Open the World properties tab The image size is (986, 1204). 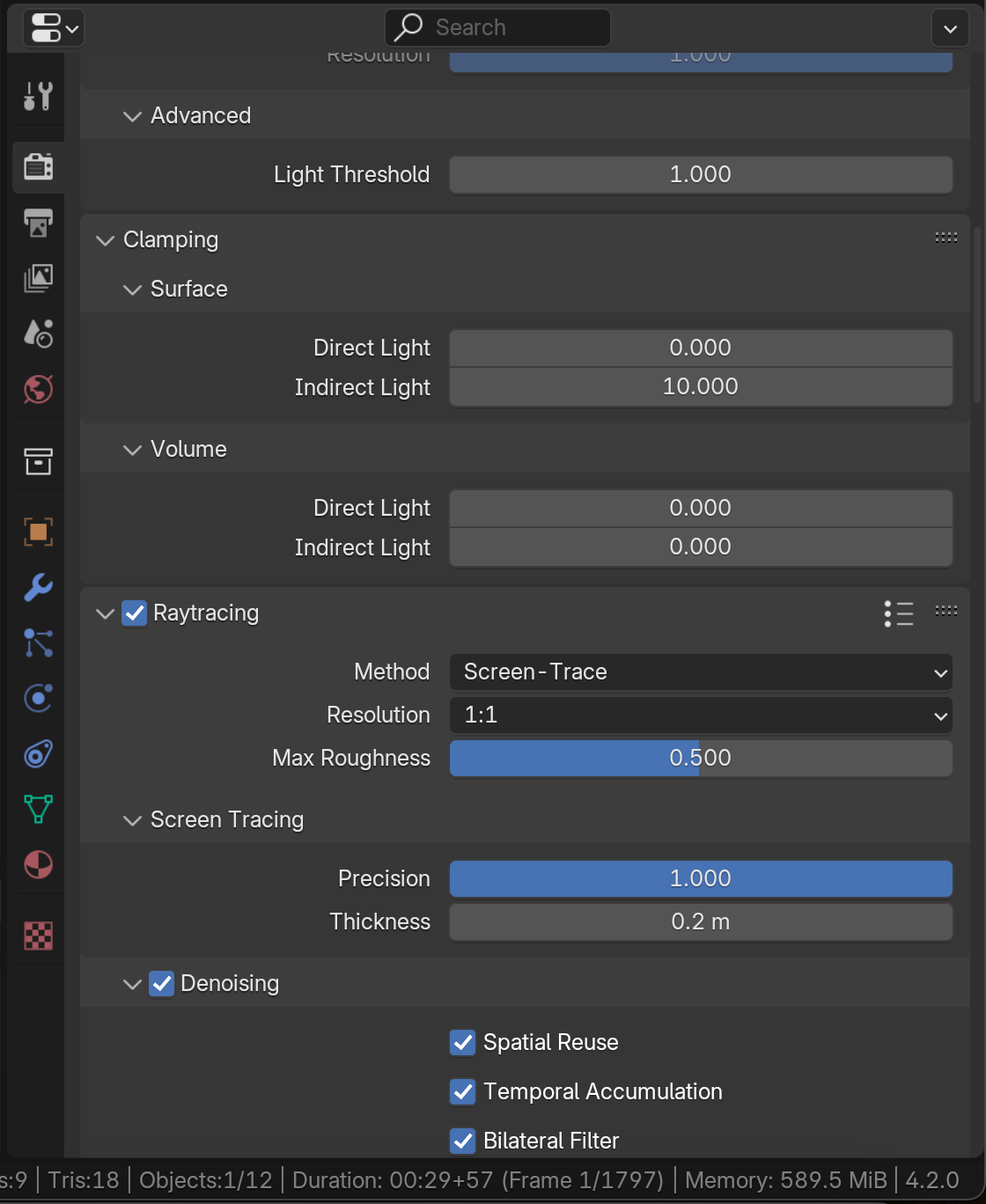pyautogui.click(x=38, y=389)
